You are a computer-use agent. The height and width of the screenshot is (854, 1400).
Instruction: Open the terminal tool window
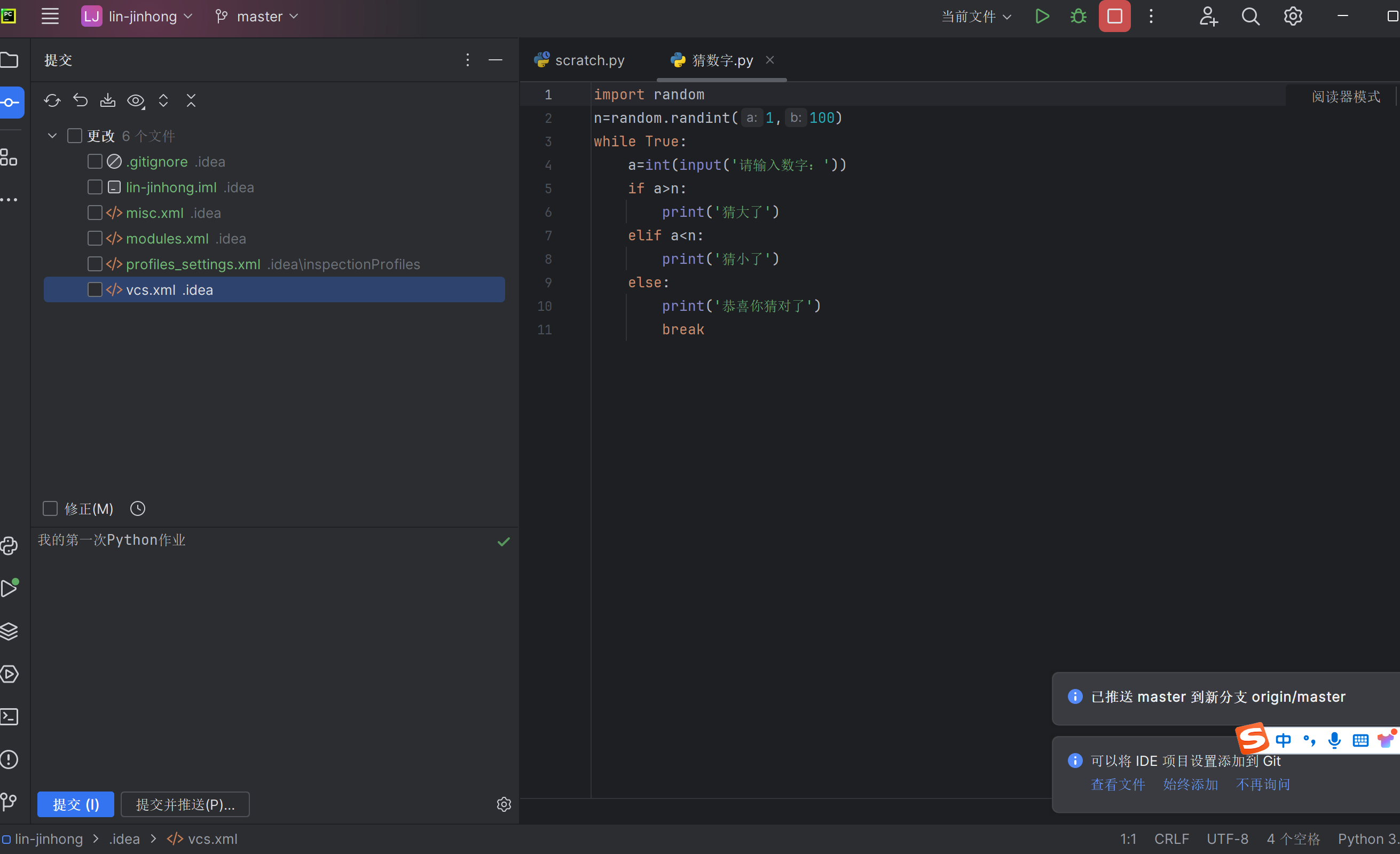(x=10, y=717)
